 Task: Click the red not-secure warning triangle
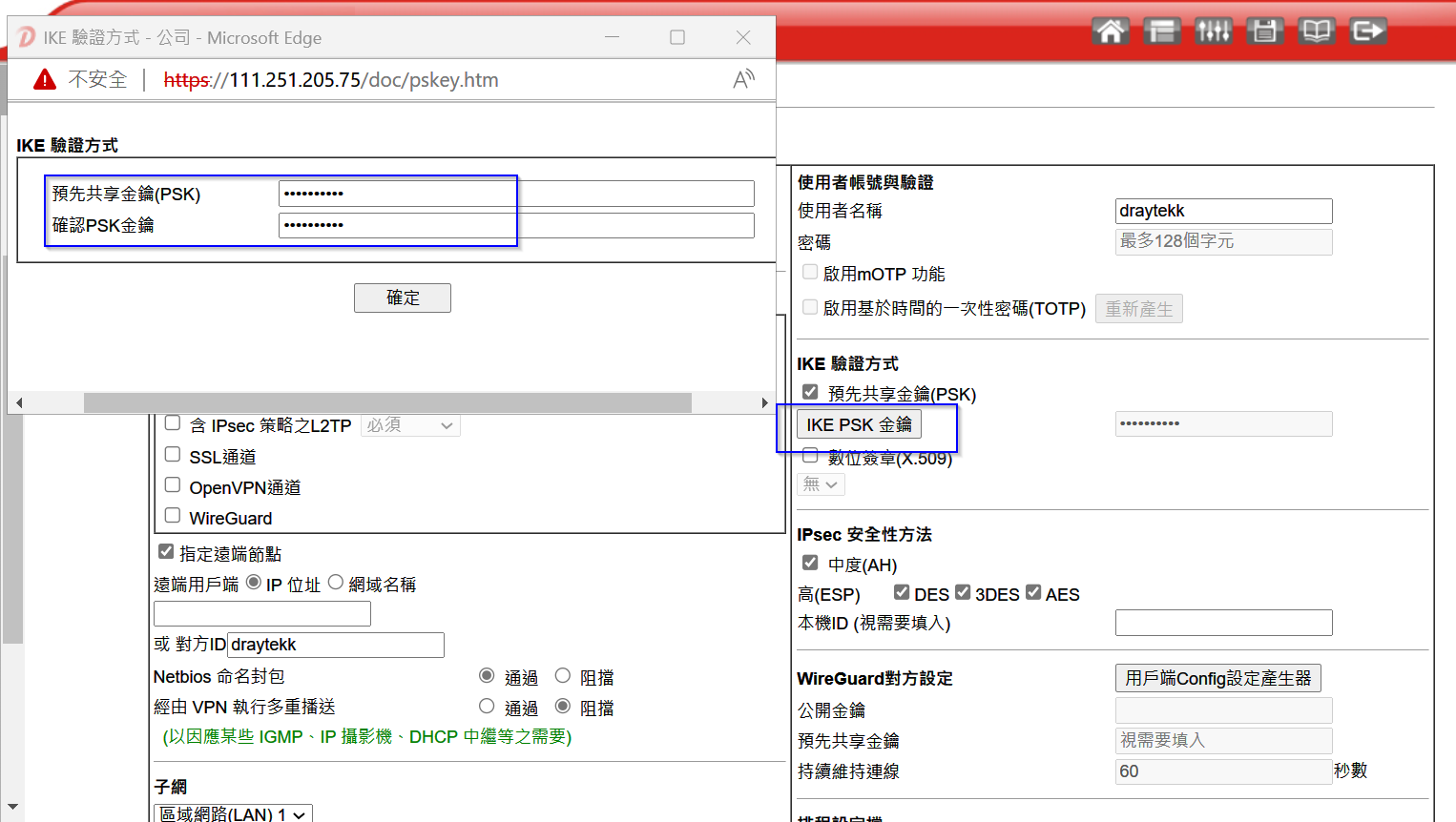click(45, 80)
